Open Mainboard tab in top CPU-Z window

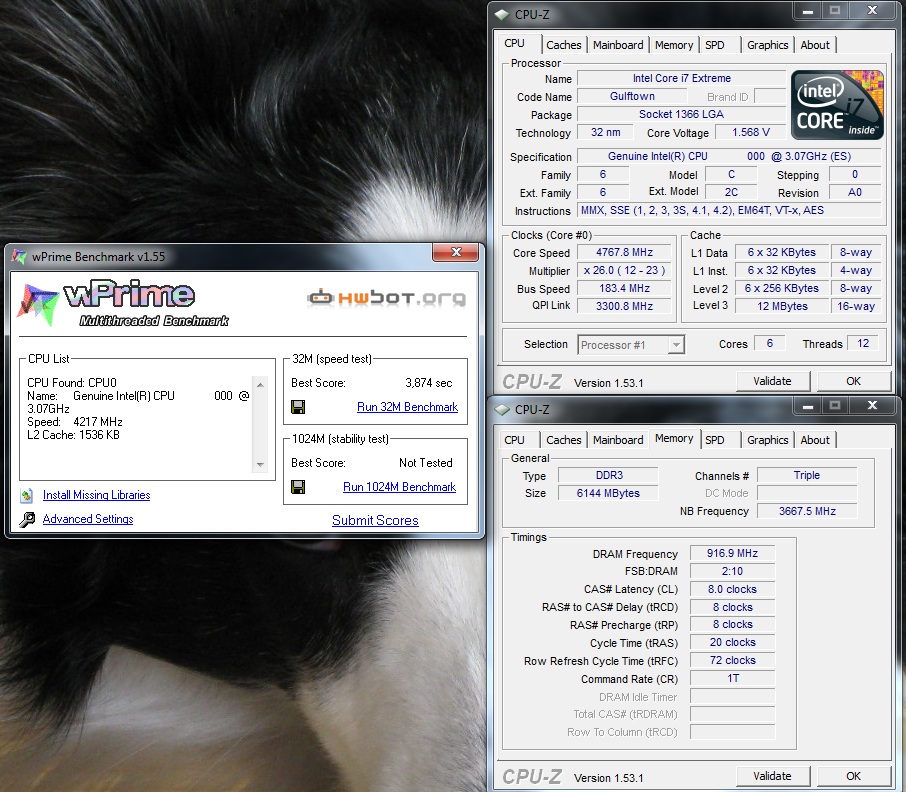(618, 45)
